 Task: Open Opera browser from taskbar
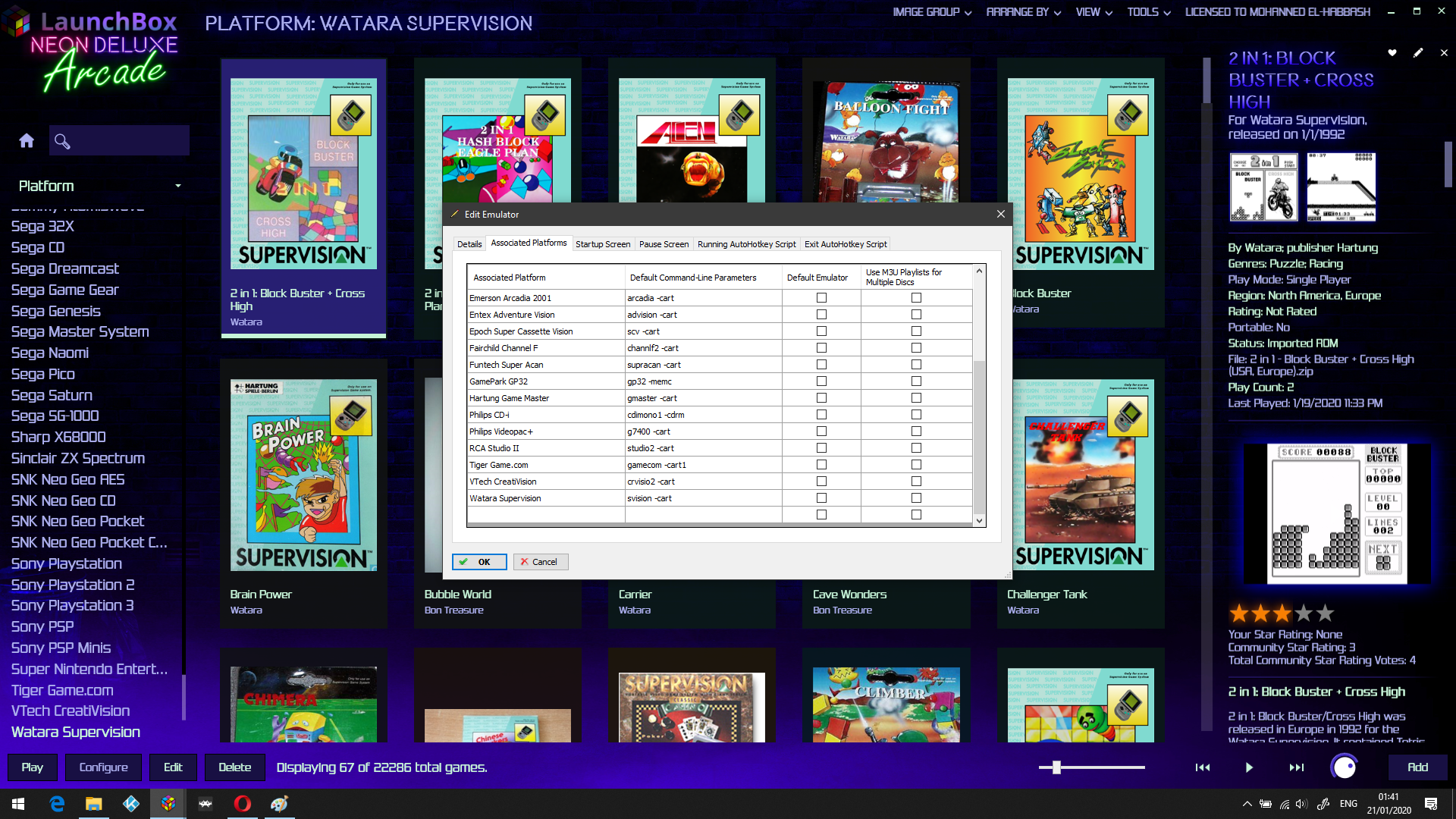(x=242, y=804)
